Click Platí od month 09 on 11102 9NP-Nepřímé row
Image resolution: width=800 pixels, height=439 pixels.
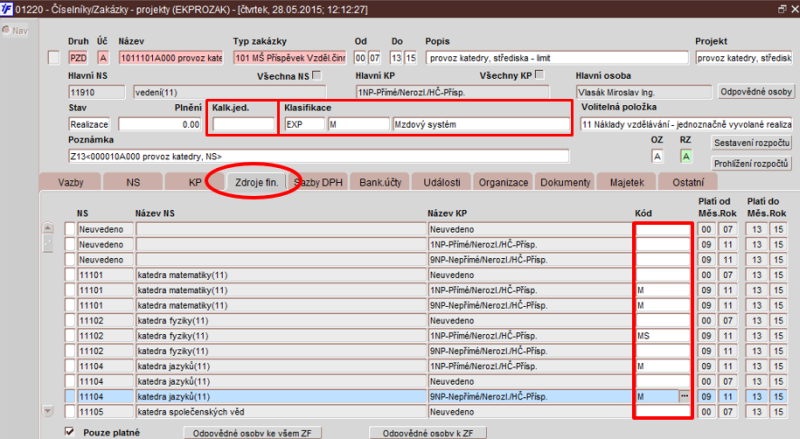click(x=706, y=351)
